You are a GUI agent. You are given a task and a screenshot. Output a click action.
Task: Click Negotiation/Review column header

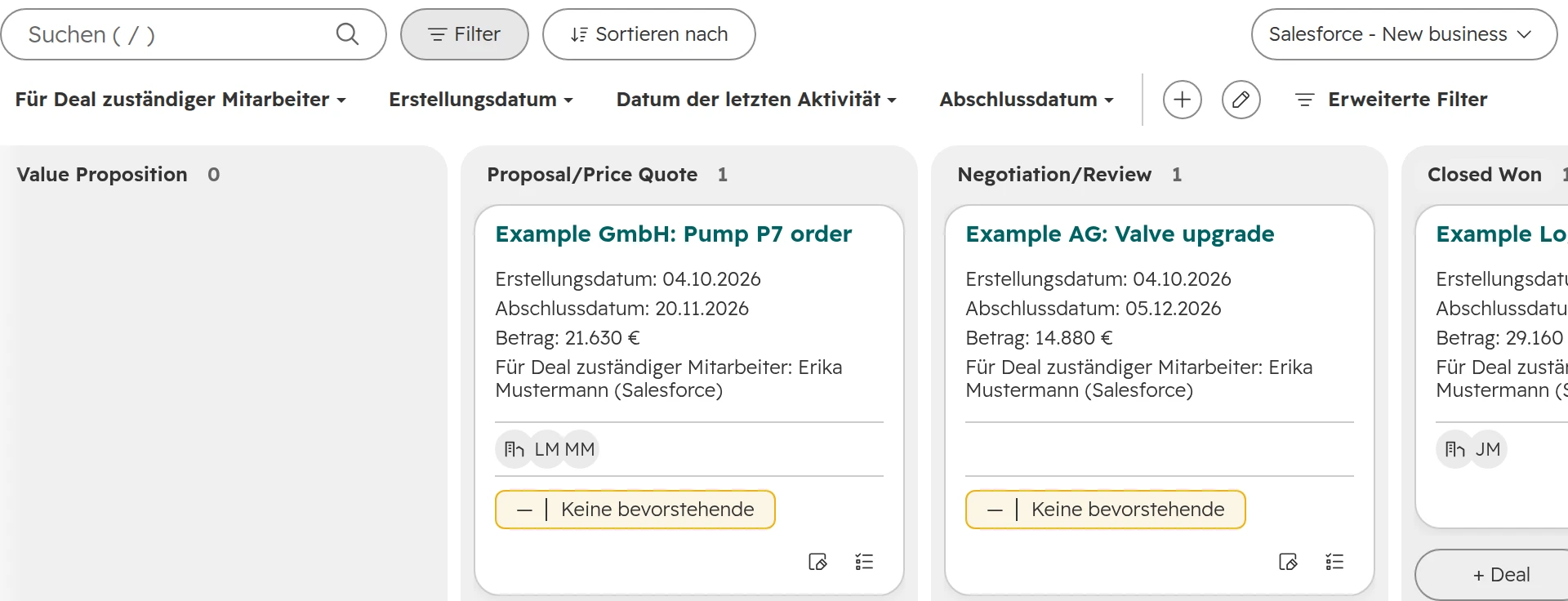pos(1054,175)
